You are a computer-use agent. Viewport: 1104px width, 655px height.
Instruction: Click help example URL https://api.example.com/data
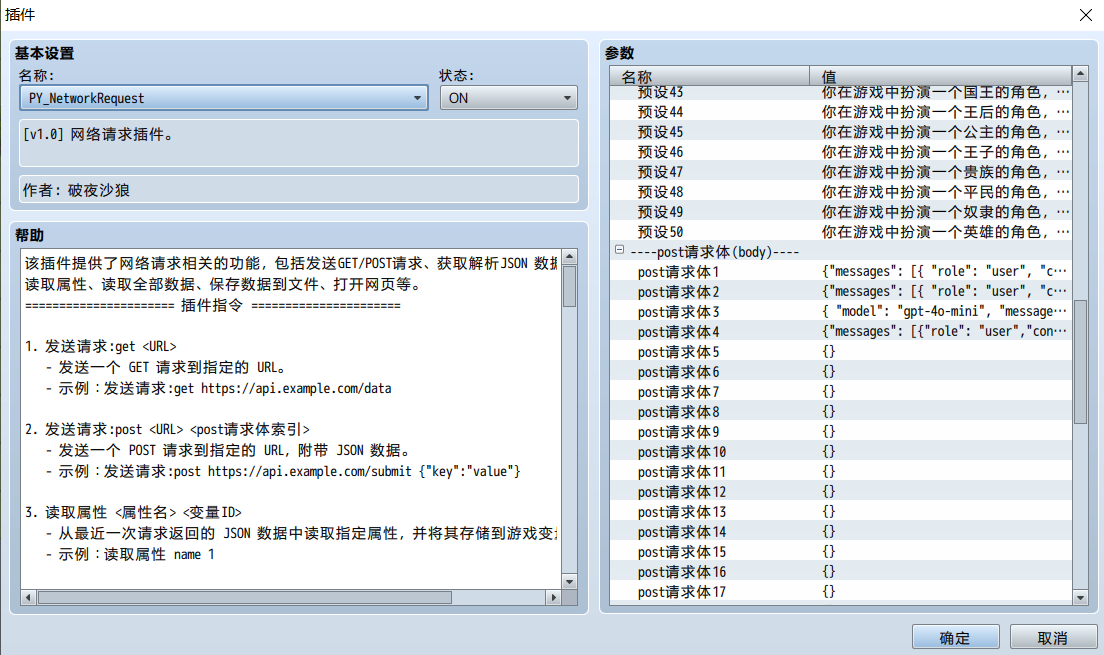[296, 388]
